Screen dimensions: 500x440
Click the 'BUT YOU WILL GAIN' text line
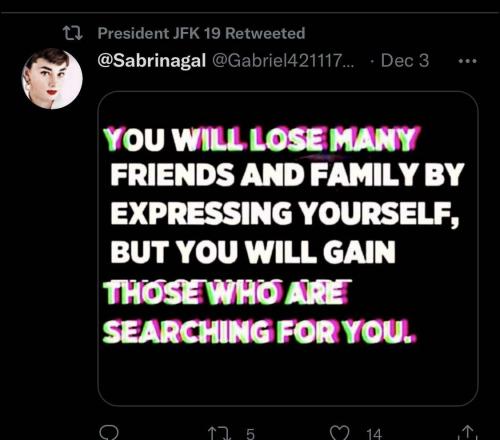[x=253, y=252]
